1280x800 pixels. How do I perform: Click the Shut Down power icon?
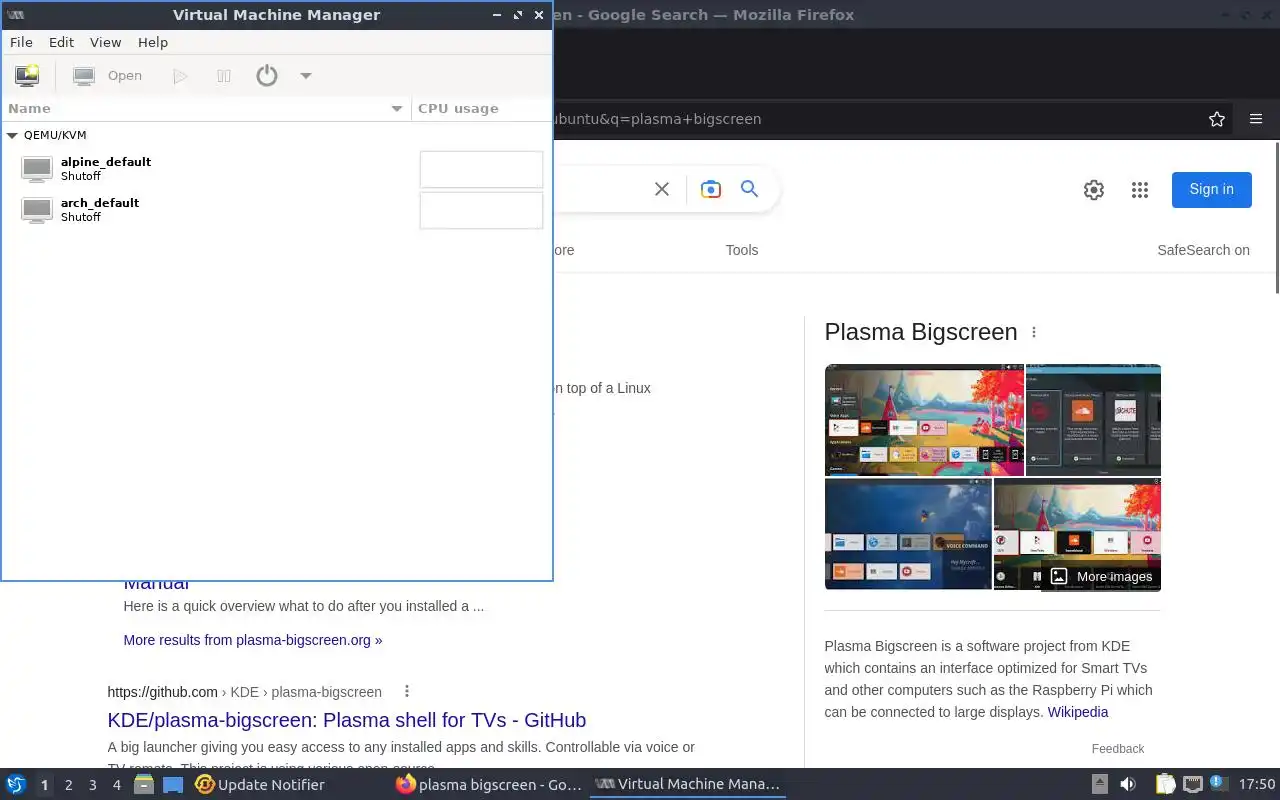coord(266,76)
